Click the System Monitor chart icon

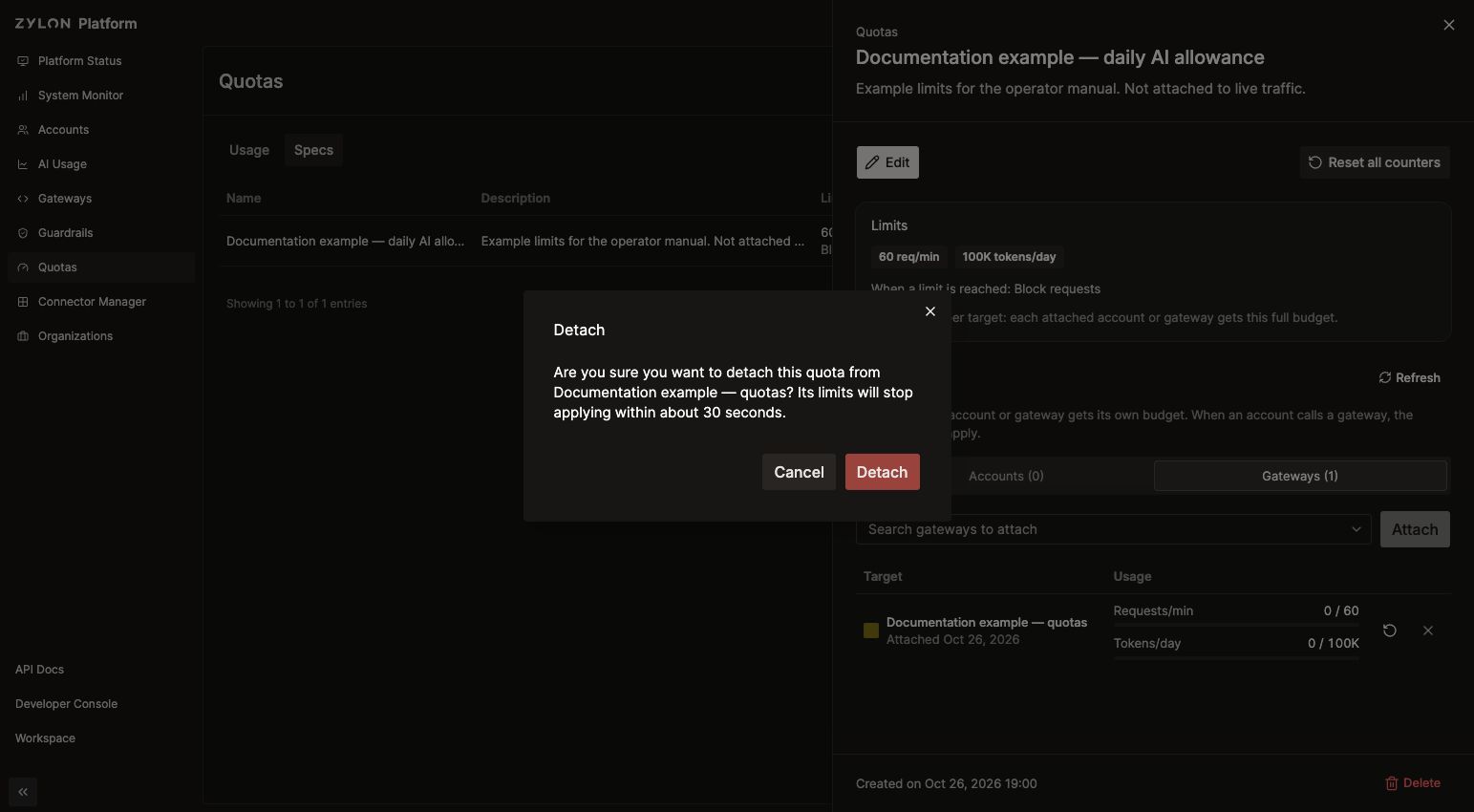[23, 96]
